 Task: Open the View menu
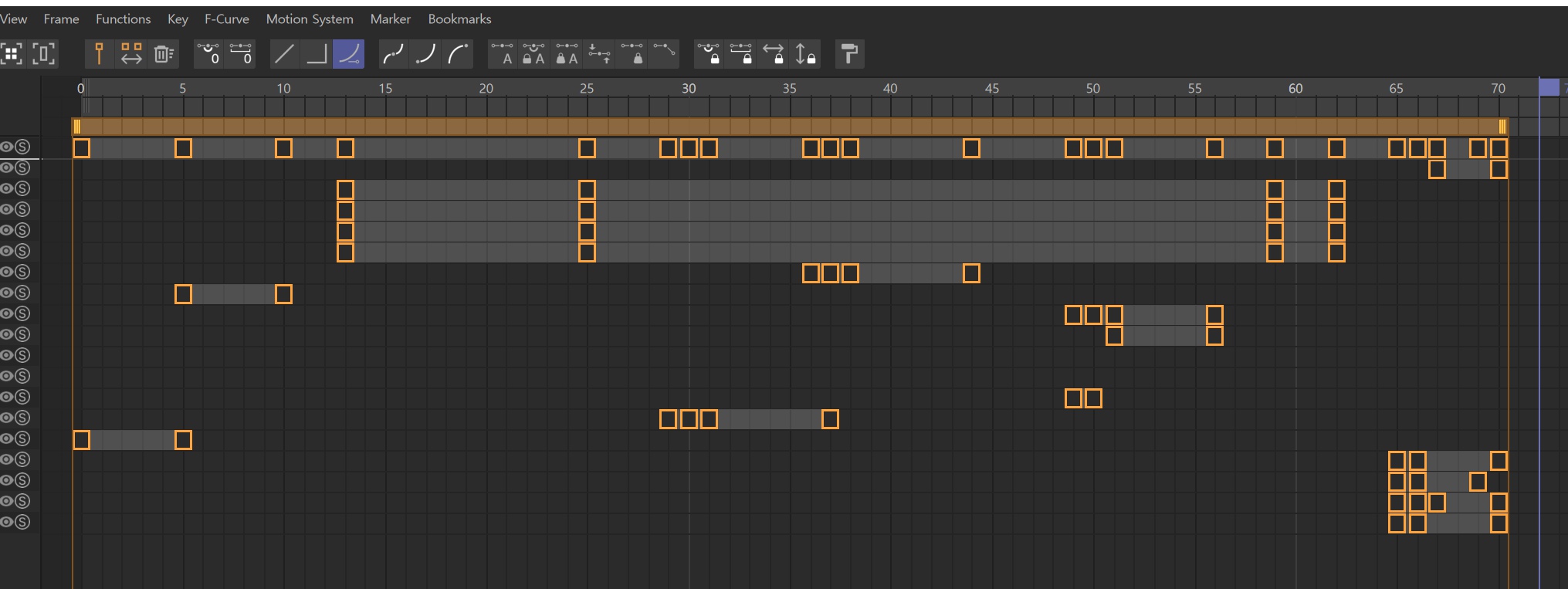(x=13, y=19)
